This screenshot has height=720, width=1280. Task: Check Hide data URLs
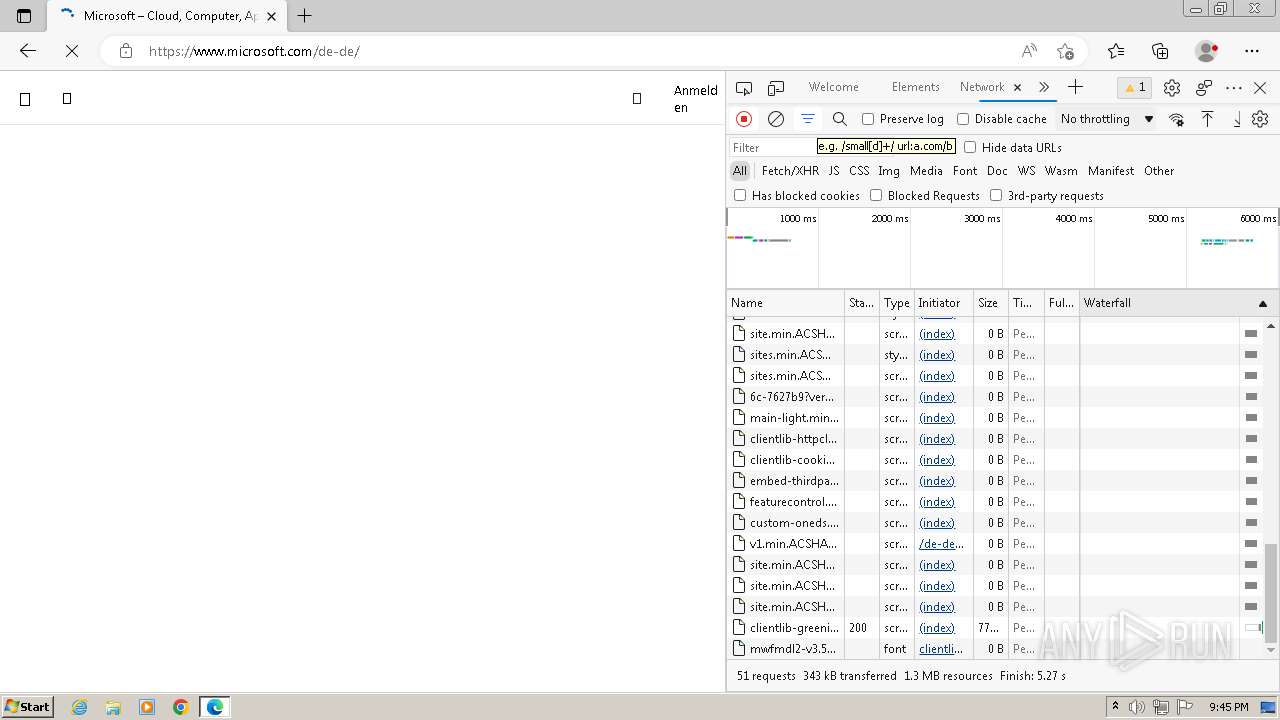970,147
